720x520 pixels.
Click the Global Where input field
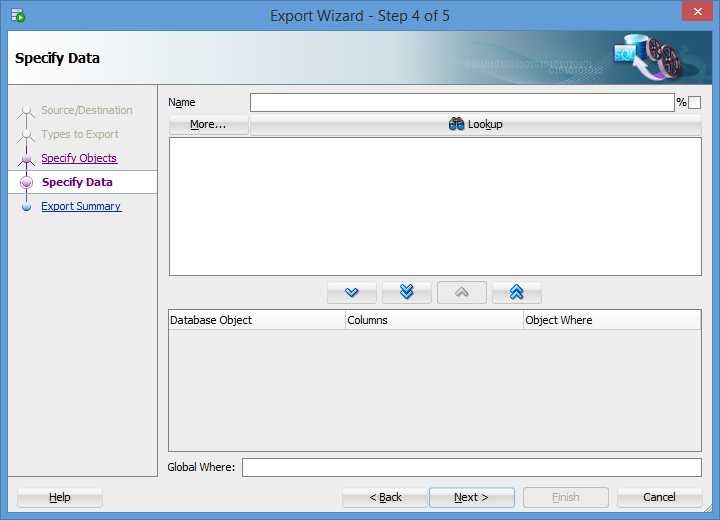[471, 468]
